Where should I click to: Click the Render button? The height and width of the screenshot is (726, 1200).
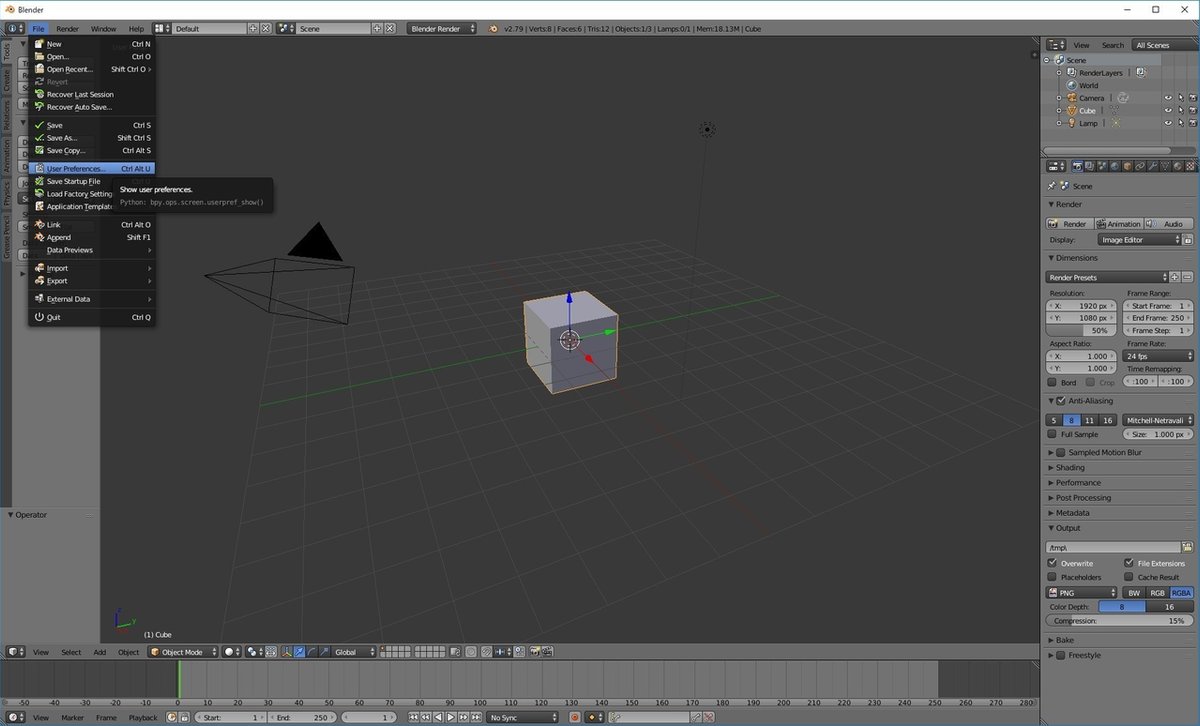[x=1069, y=224]
